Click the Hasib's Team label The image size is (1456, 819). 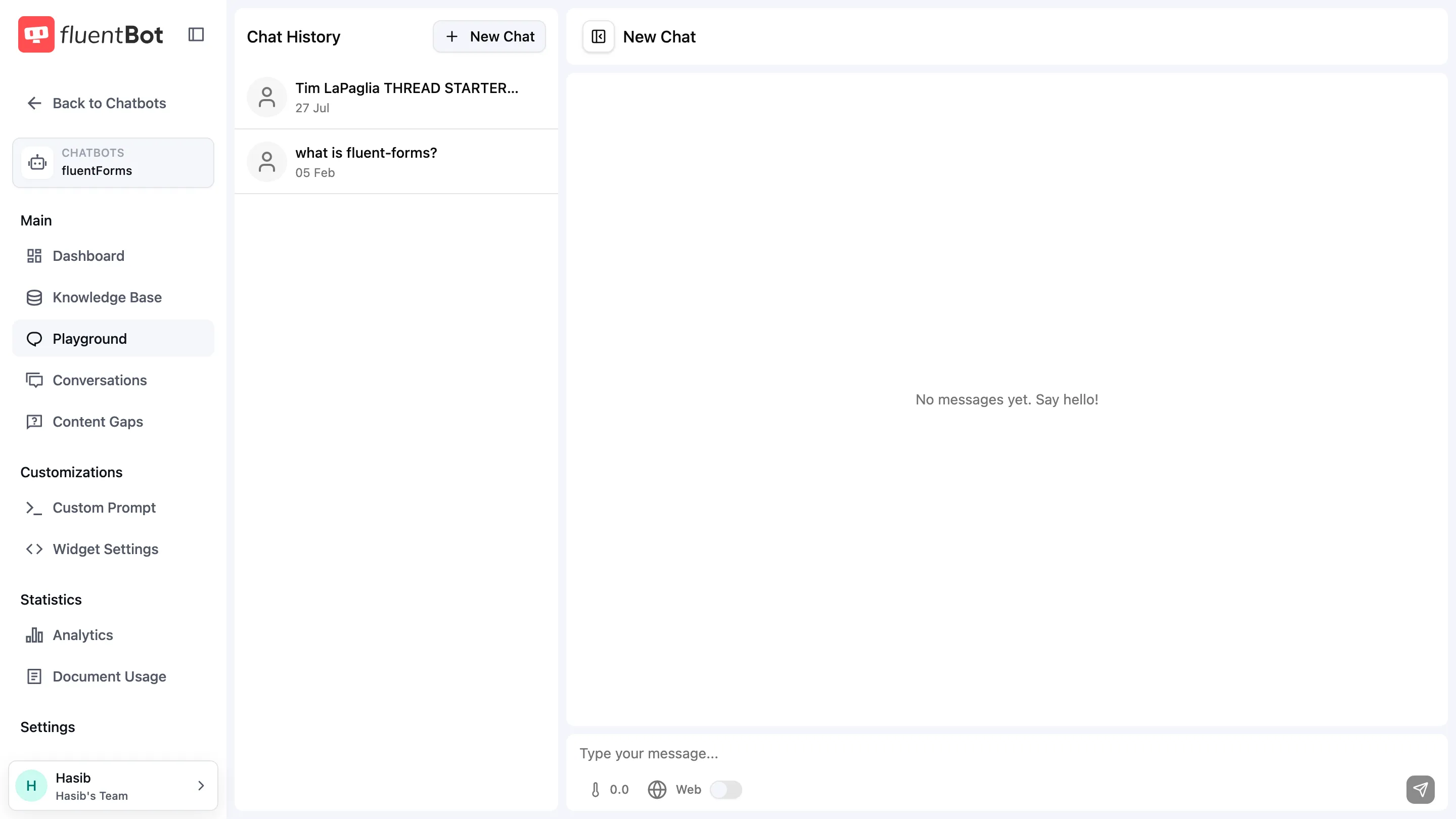point(92,796)
